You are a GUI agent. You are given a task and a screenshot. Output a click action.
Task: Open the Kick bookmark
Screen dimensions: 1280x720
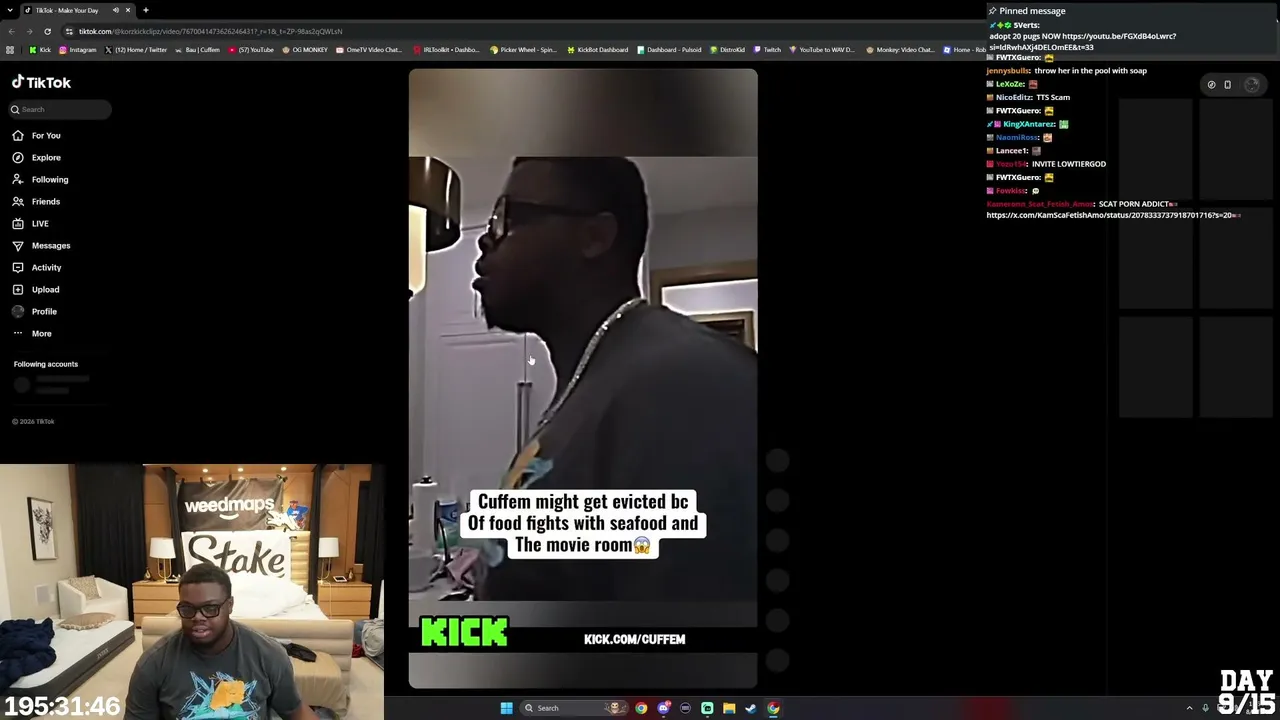[x=40, y=50]
